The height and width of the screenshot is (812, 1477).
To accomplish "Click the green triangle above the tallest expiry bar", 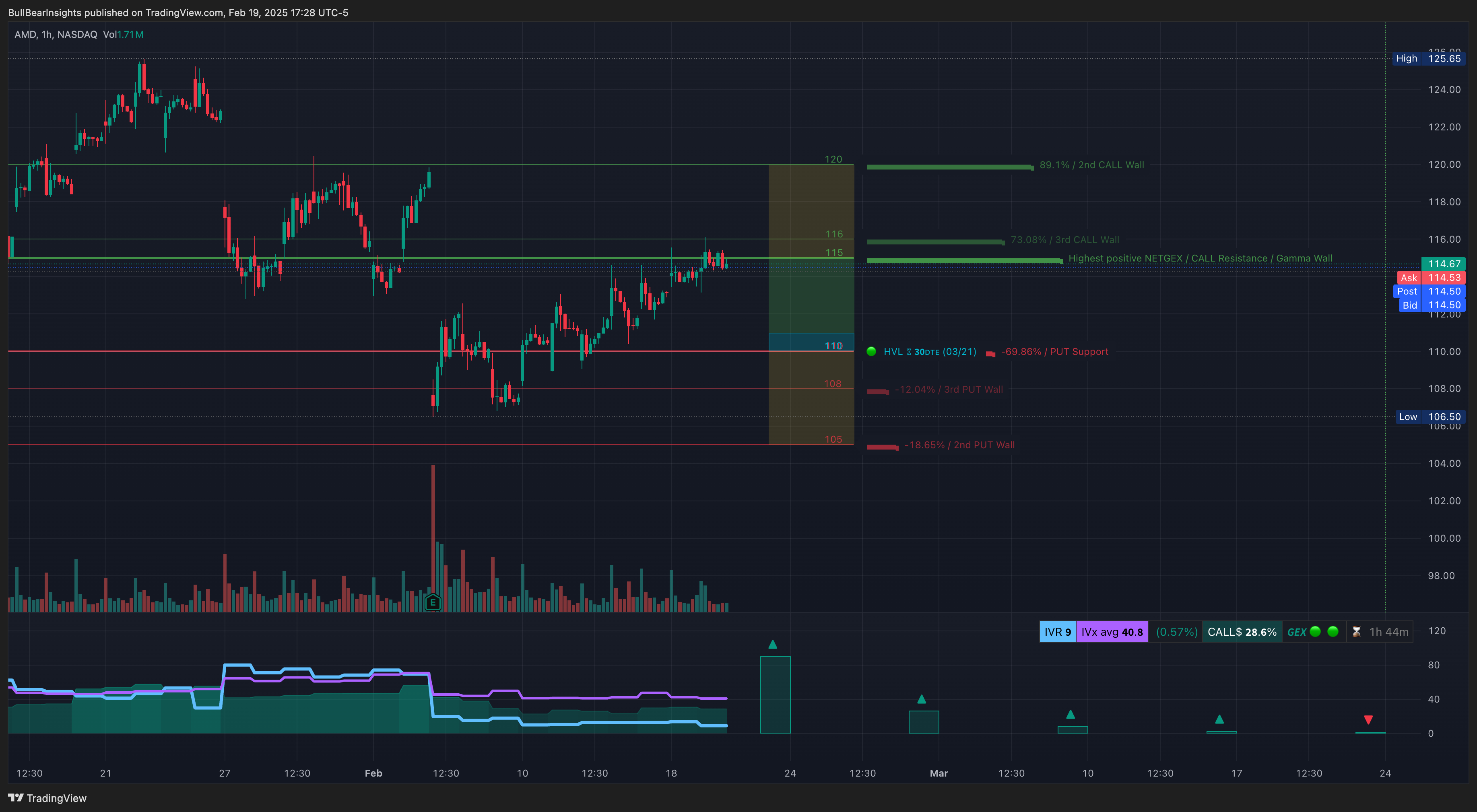I will pyautogui.click(x=772, y=645).
